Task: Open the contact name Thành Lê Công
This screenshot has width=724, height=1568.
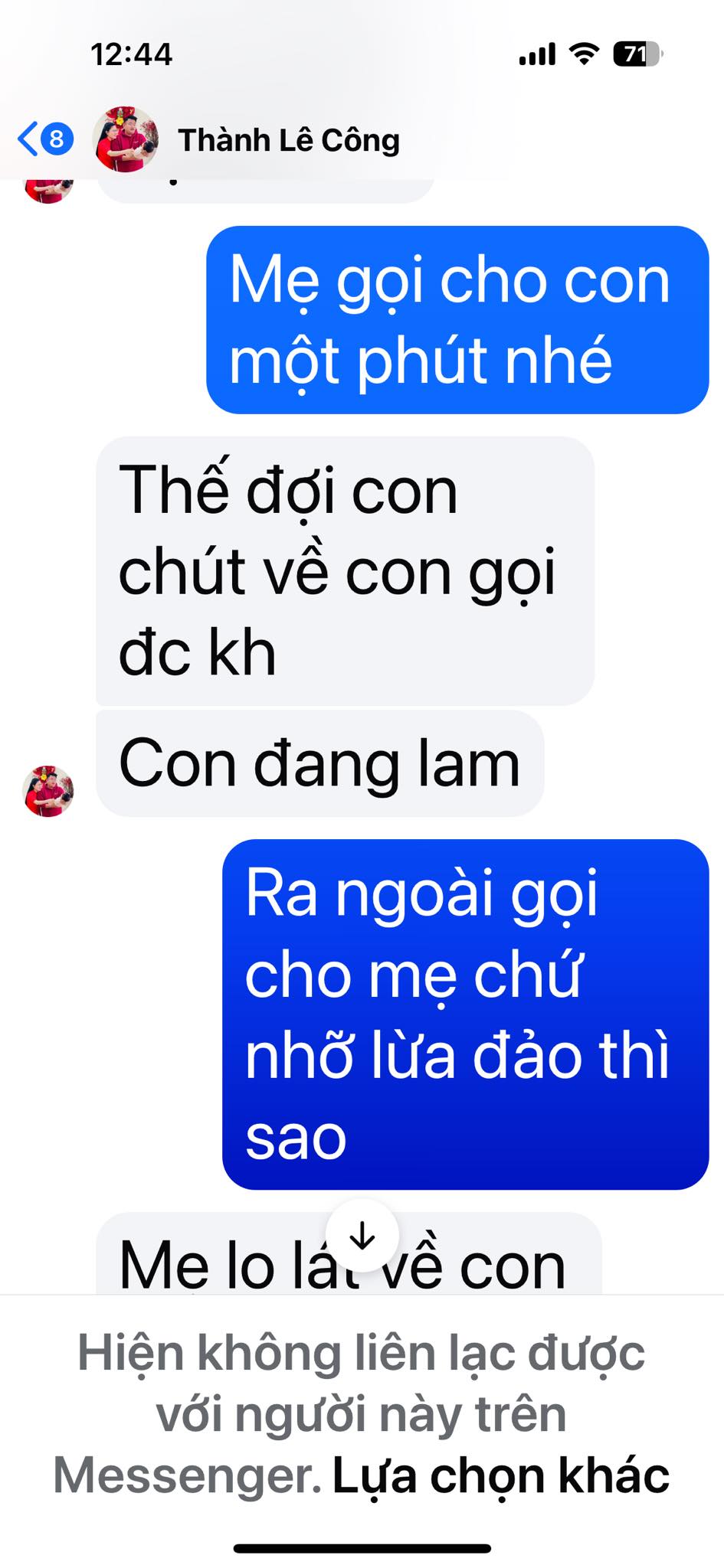Action: [x=289, y=140]
